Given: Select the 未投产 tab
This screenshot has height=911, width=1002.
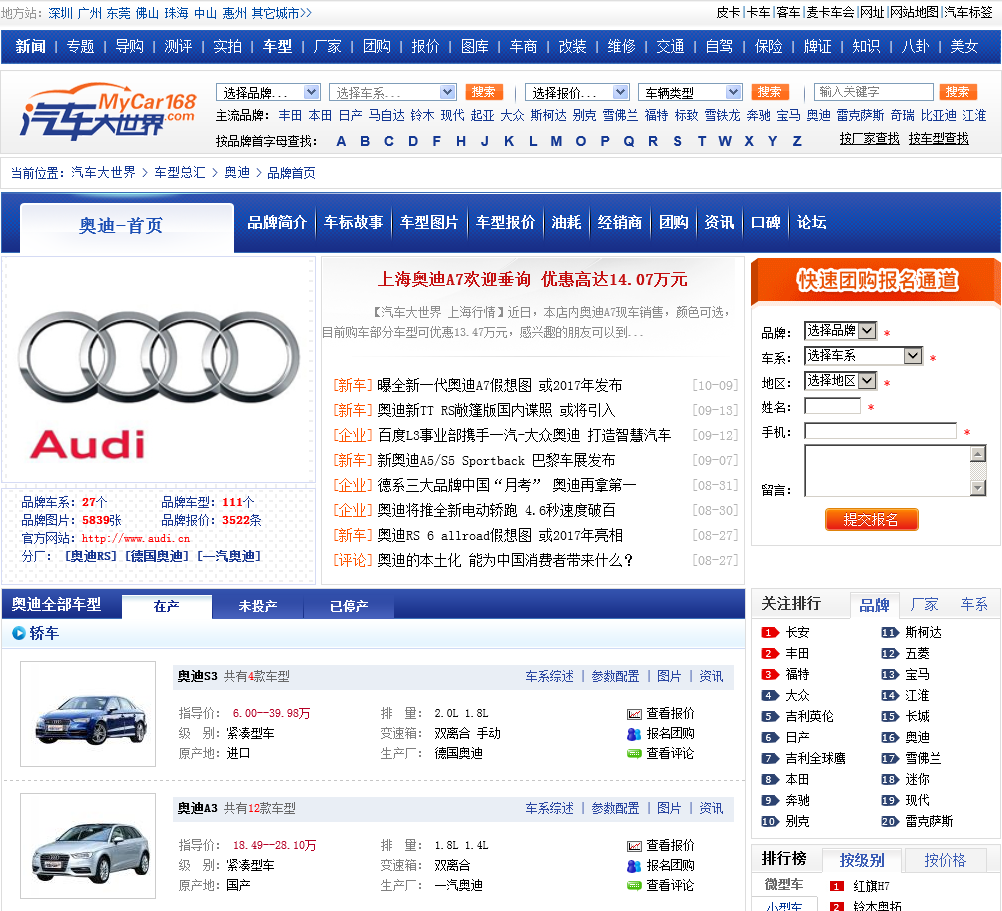Looking at the screenshot, I should 258,606.
